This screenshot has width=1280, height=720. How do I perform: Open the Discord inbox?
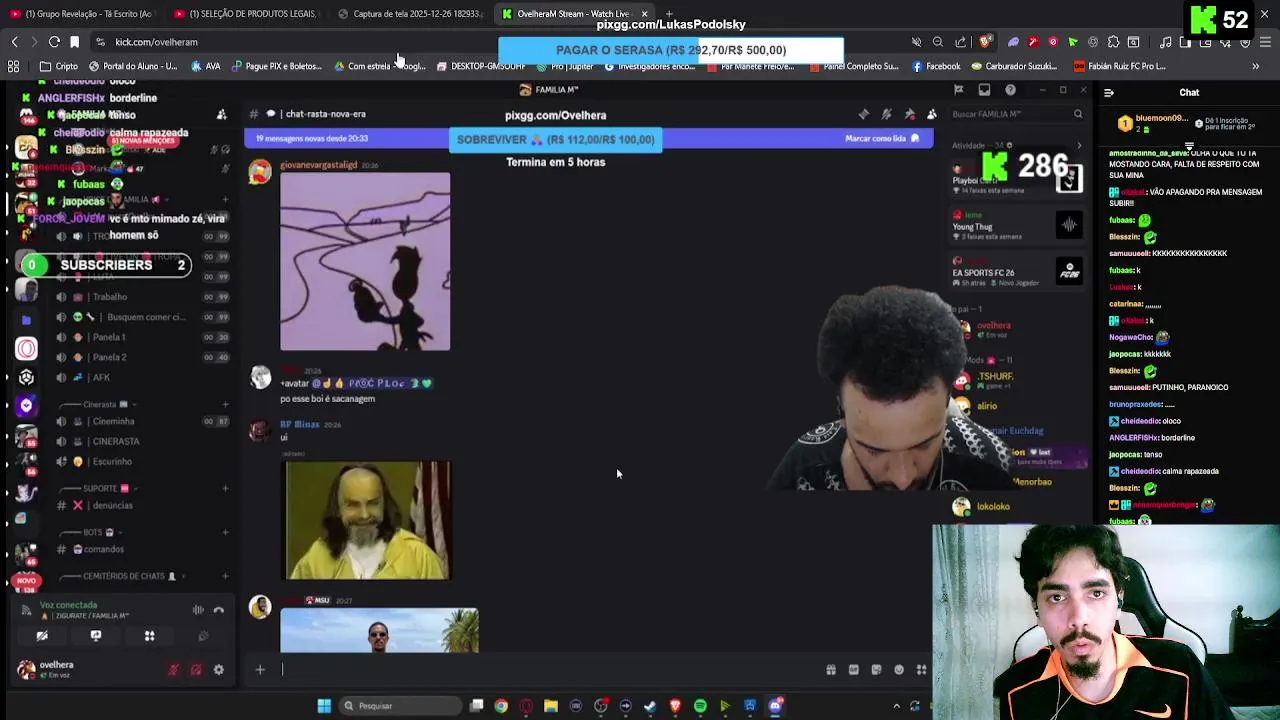984,90
